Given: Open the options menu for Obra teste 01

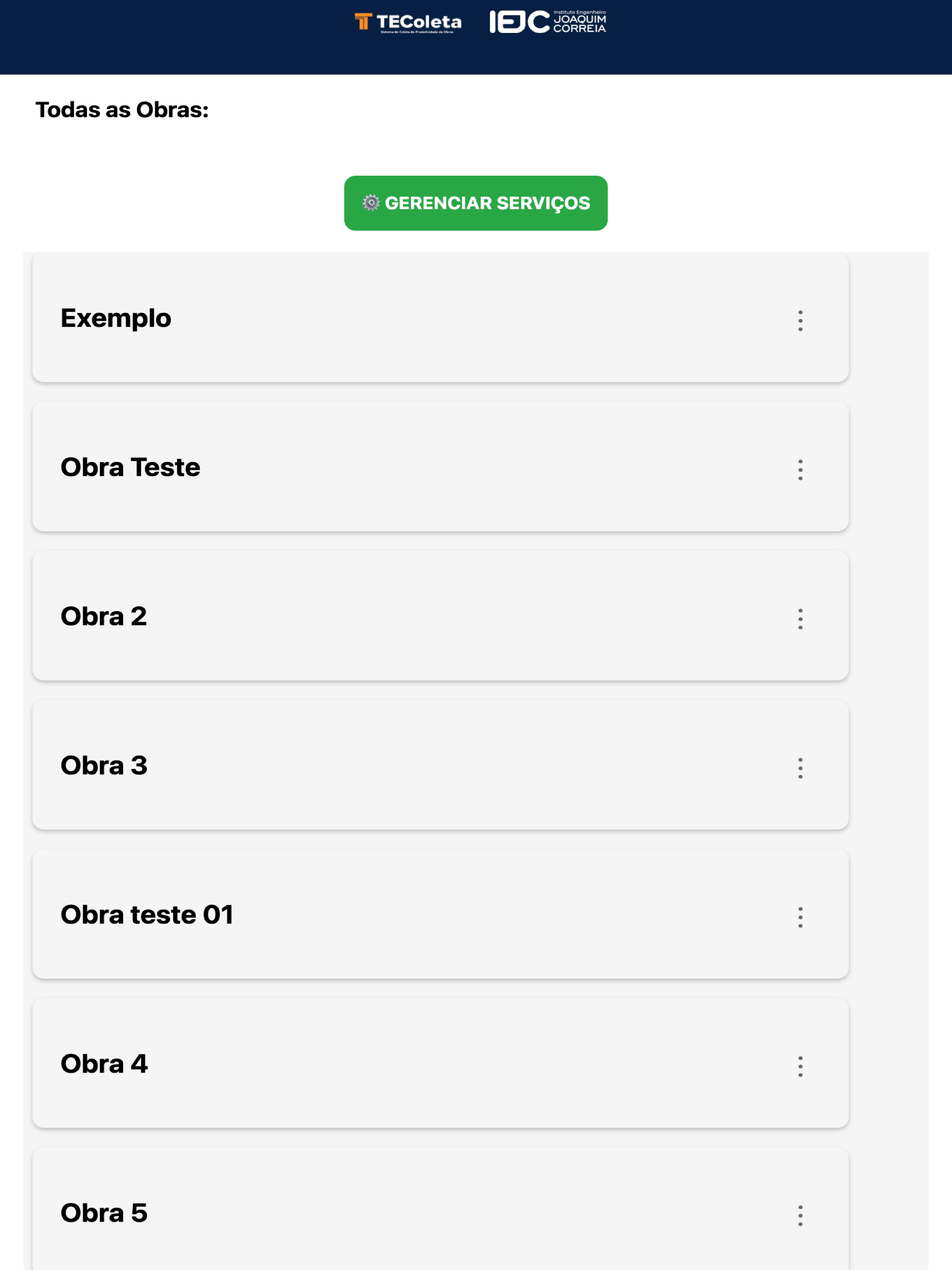Looking at the screenshot, I should 800,917.
